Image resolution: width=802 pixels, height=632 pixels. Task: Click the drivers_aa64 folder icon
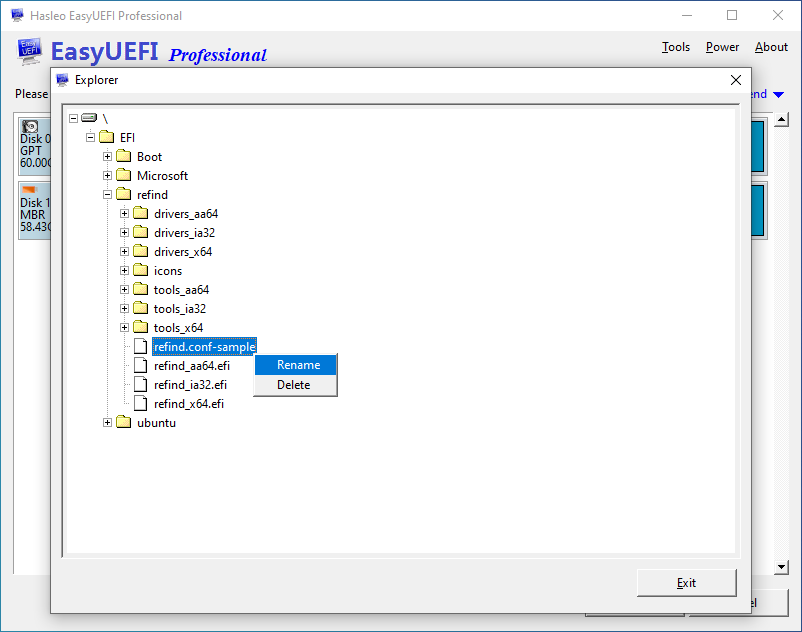pos(141,213)
